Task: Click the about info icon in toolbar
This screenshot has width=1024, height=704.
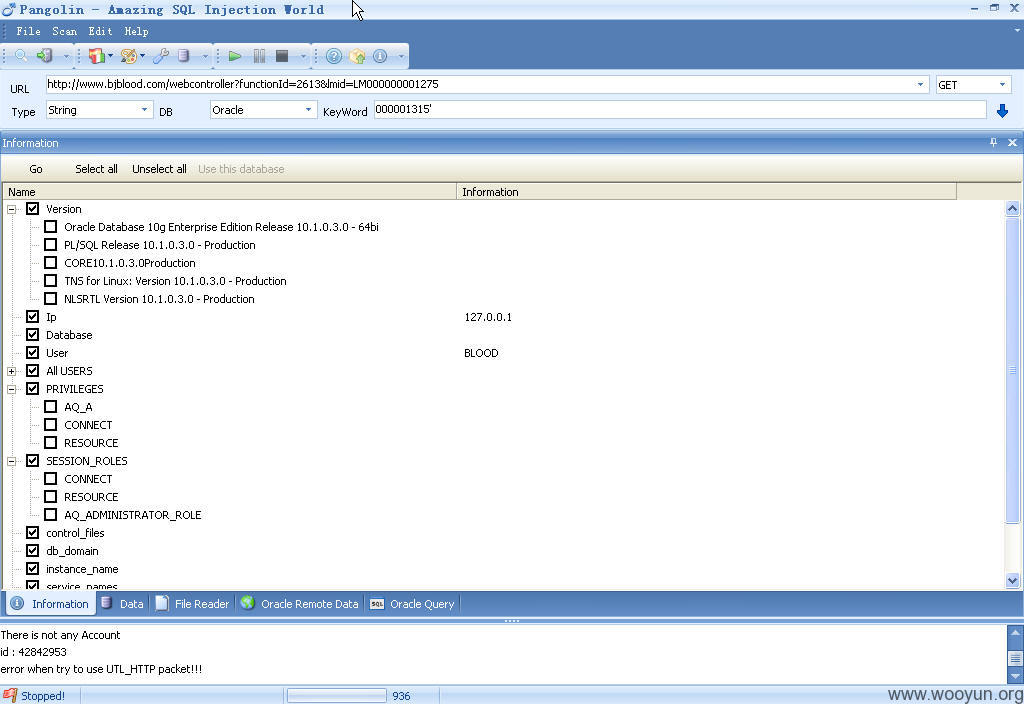Action: (380, 56)
